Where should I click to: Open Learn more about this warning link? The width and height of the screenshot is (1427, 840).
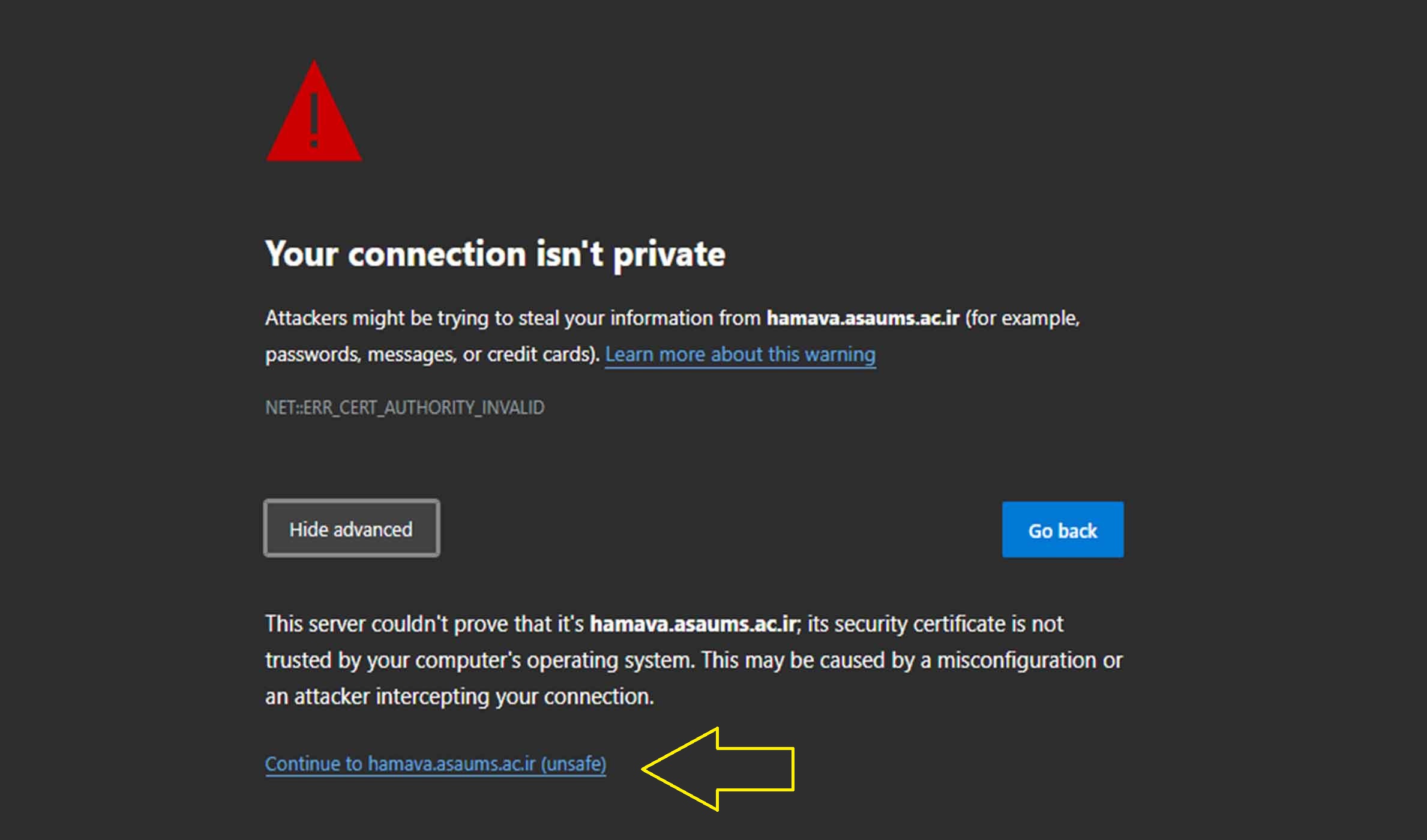(x=740, y=355)
